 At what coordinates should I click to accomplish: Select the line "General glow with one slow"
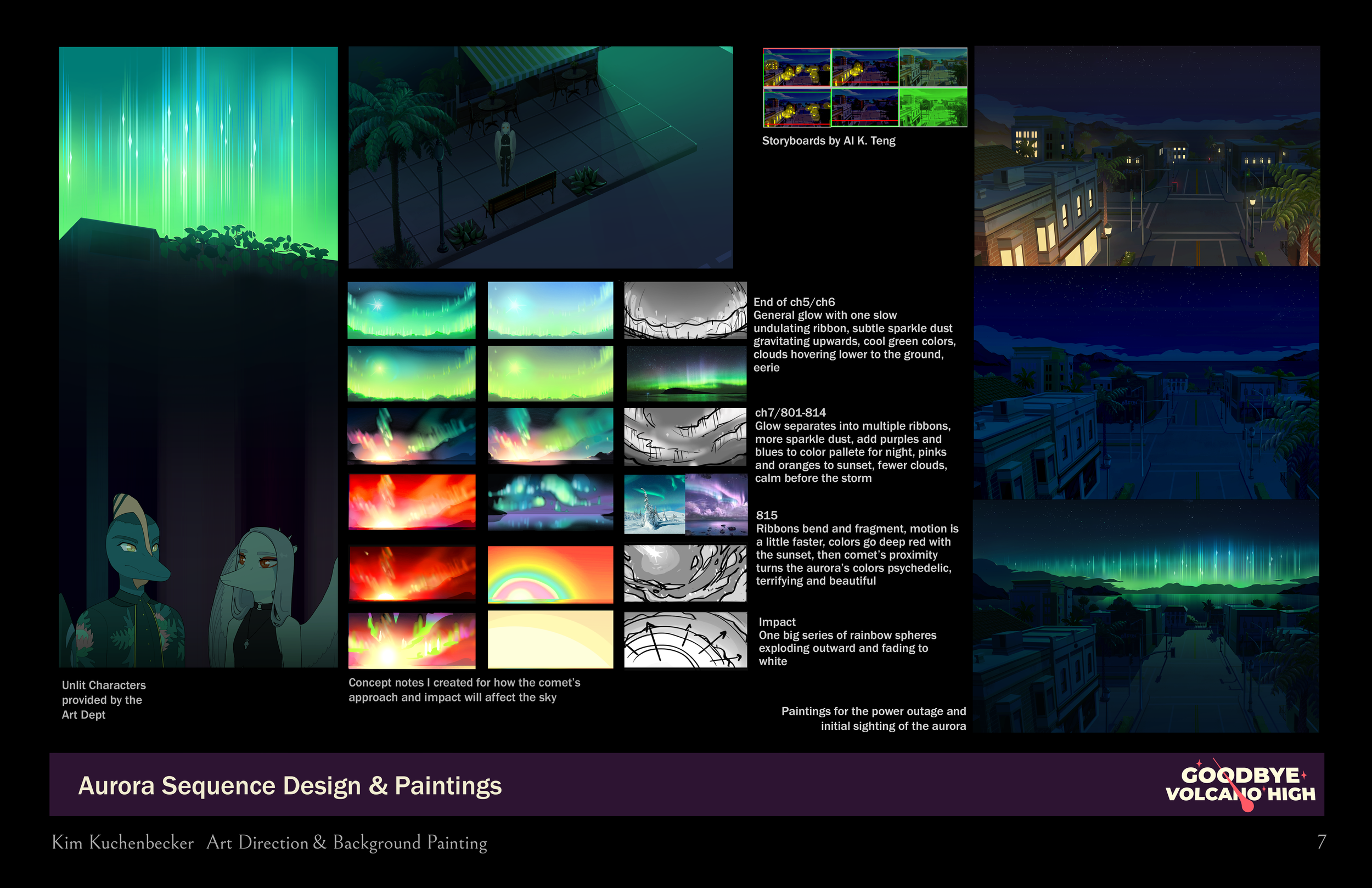pyautogui.click(x=825, y=316)
